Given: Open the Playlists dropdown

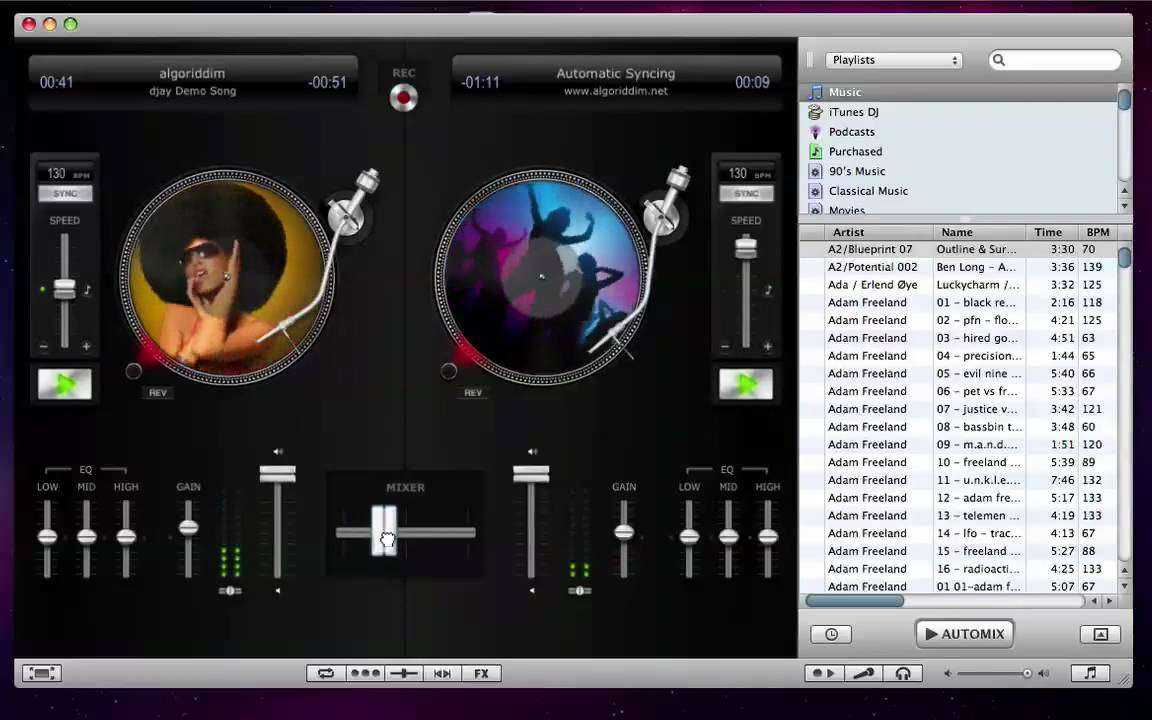Looking at the screenshot, I should 893,60.
